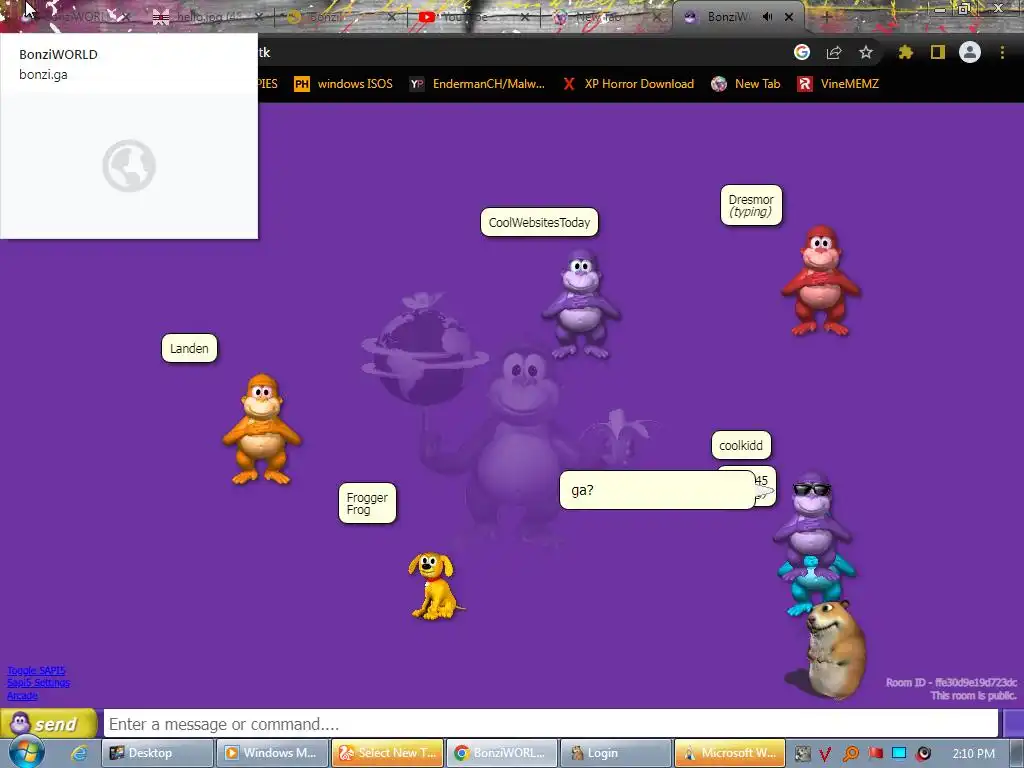This screenshot has width=1024, height=768.
Task: Click the red flag tray icon
Action: (x=876, y=753)
